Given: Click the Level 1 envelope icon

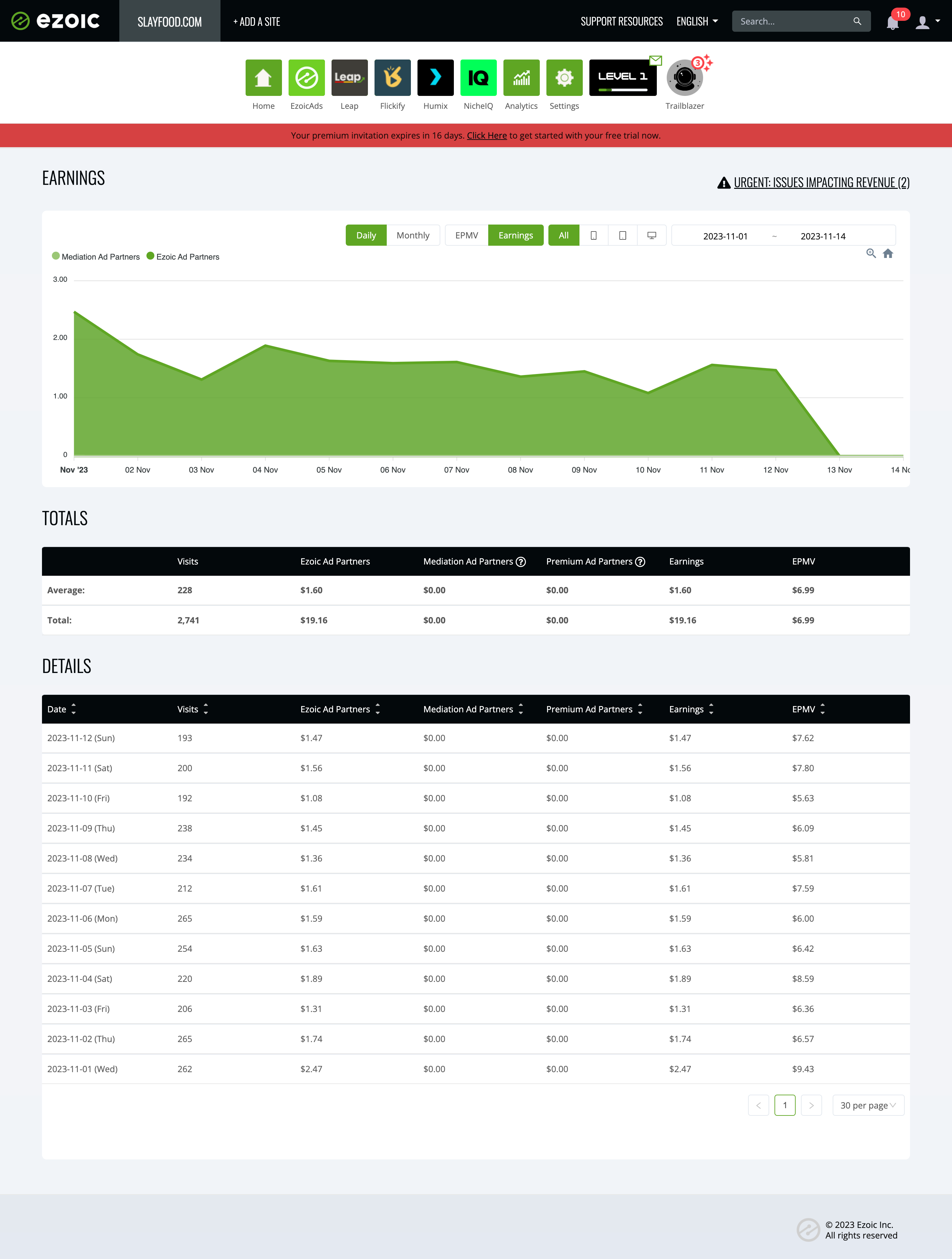Looking at the screenshot, I should [x=655, y=60].
